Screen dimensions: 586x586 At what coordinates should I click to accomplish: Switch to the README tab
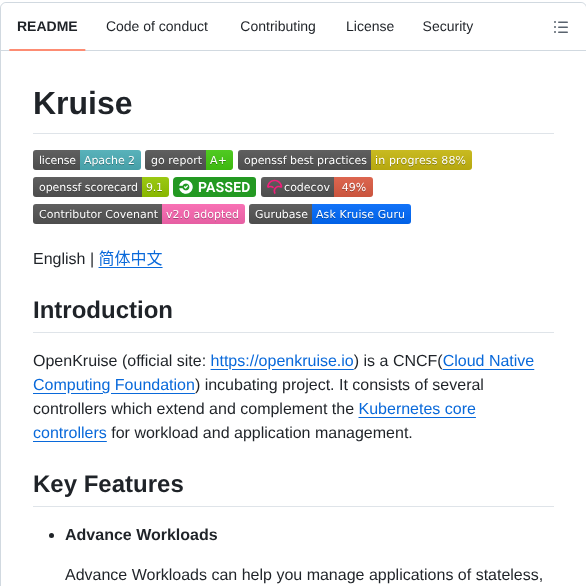(x=47, y=27)
